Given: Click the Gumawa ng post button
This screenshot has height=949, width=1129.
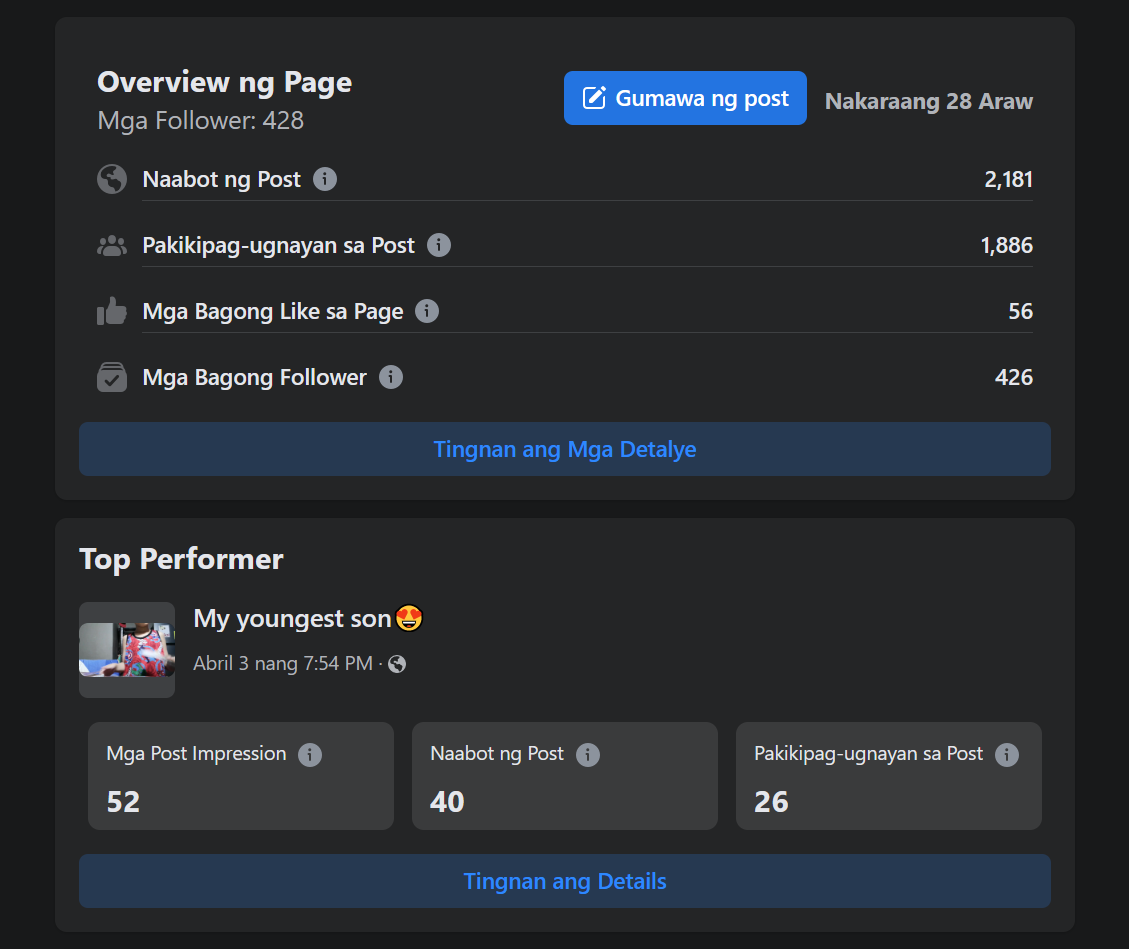Looking at the screenshot, I should click(685, 98).
